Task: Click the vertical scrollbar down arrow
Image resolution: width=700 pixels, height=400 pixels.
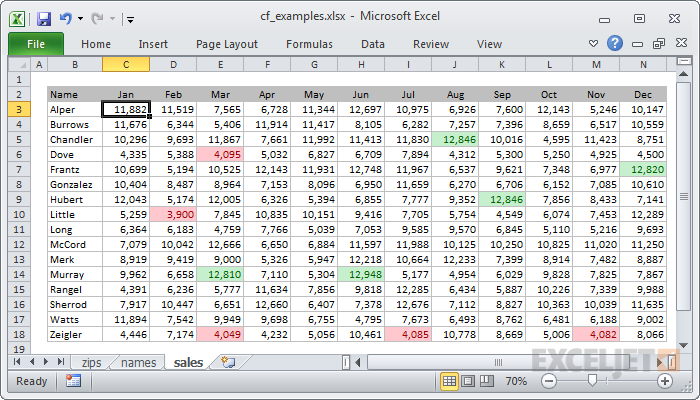Action: tap(683, 345)
